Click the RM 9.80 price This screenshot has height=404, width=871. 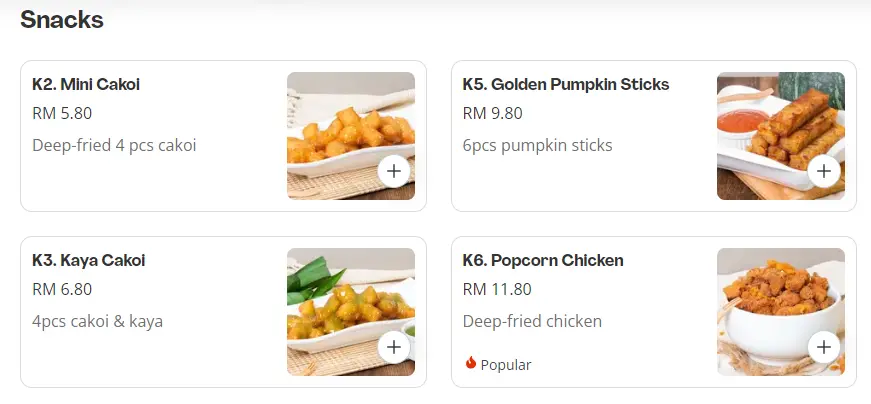pyautogui.click(x=492, y=114)
